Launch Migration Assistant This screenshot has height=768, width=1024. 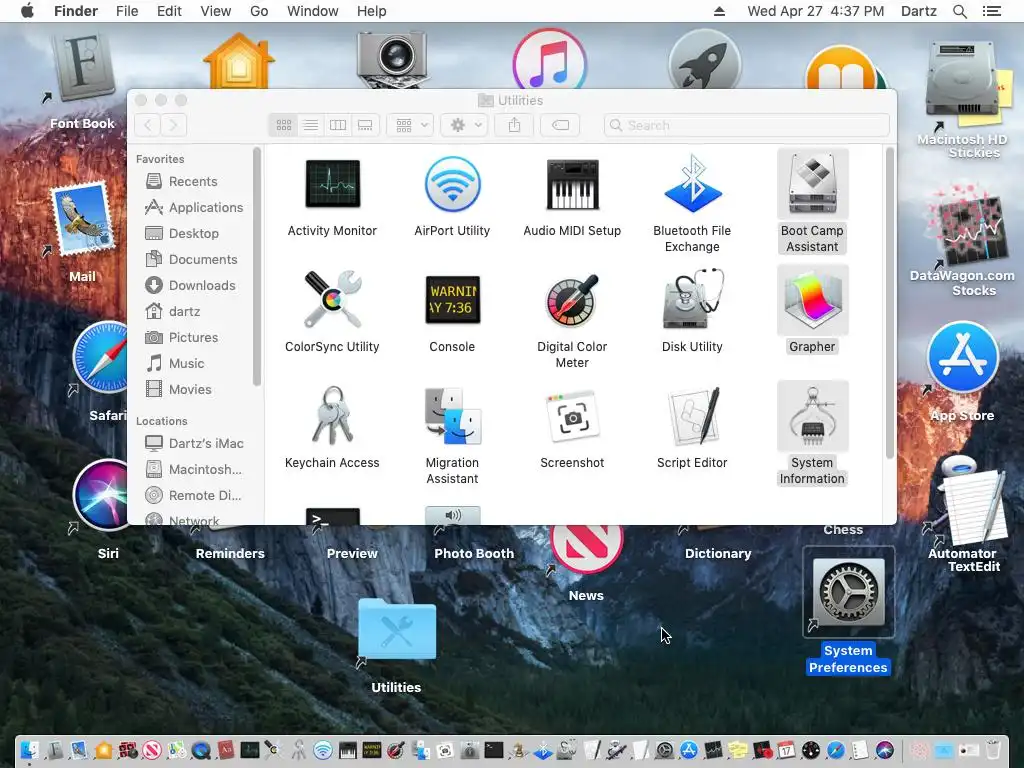point(452,416)
